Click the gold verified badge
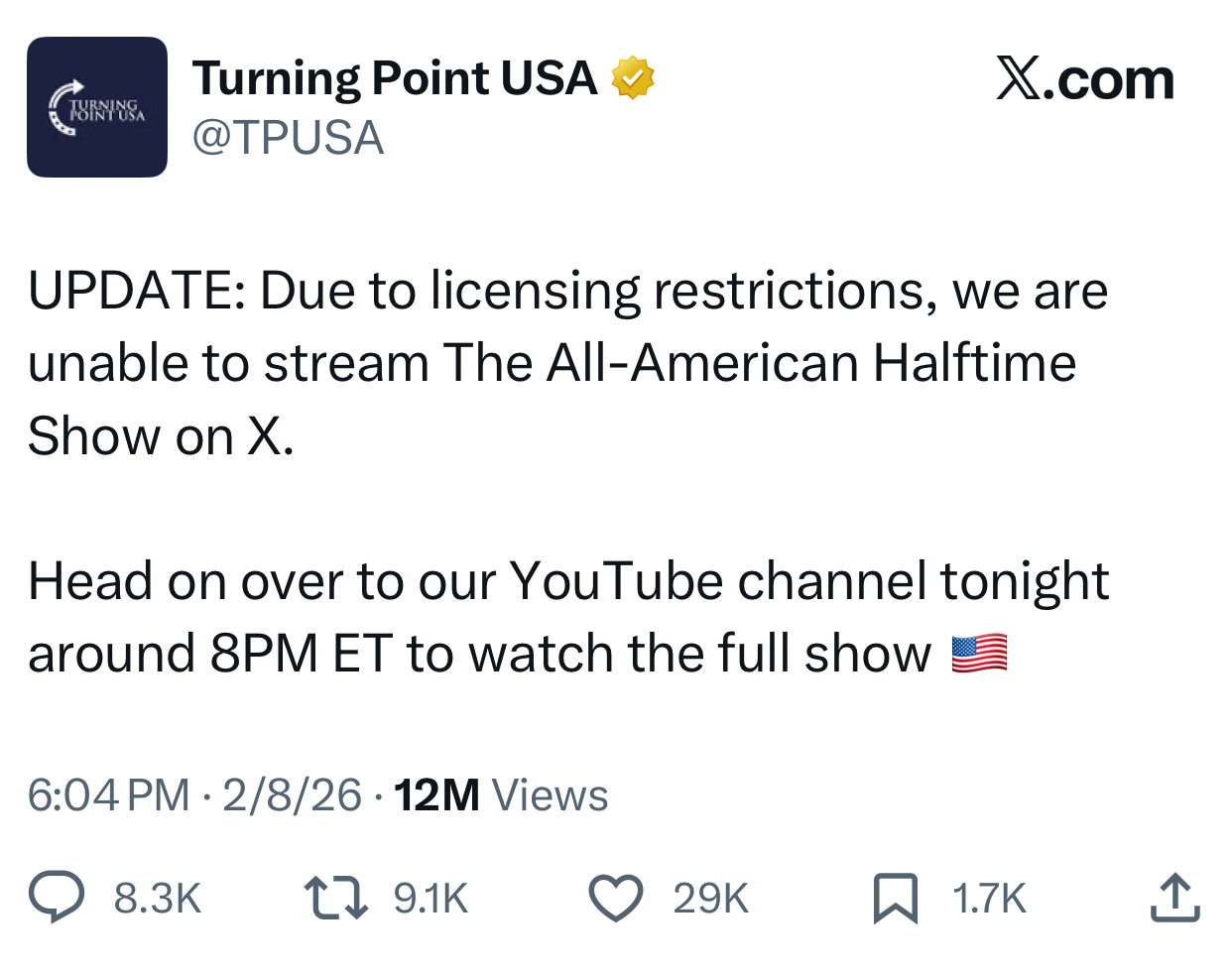1232x974 pixels. click(x=632, y=78)
